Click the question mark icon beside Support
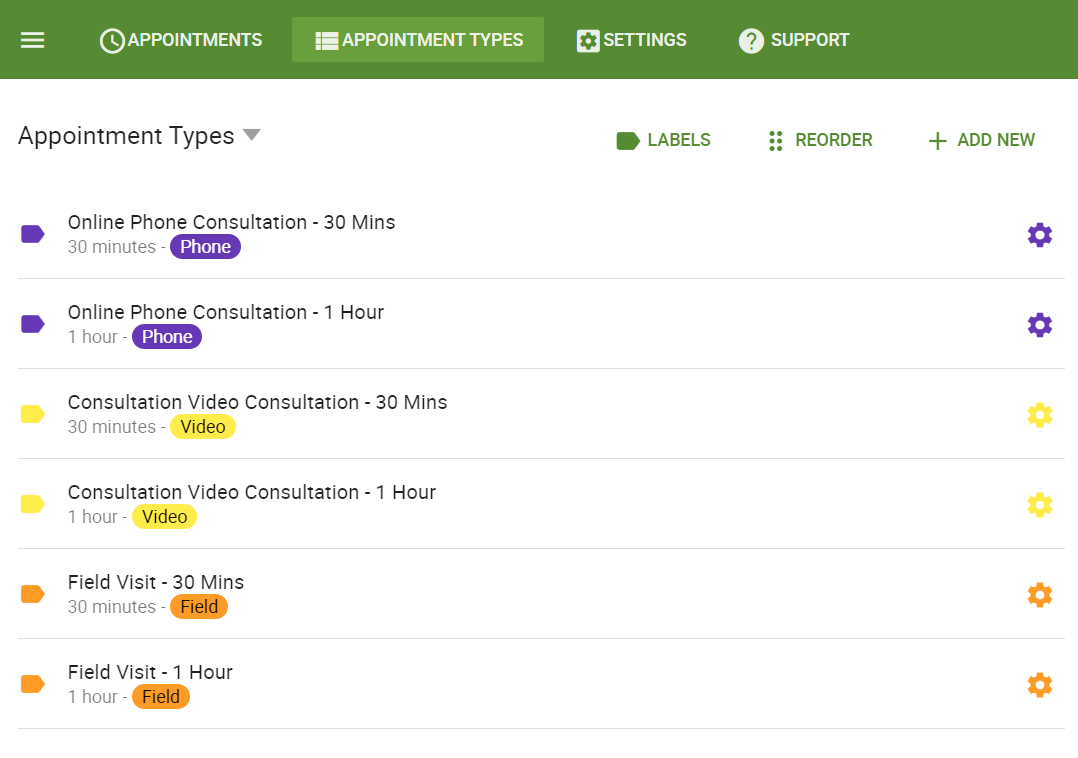Image resolution: width=1078 pixels, height=758 pixels. click(751, 40)
